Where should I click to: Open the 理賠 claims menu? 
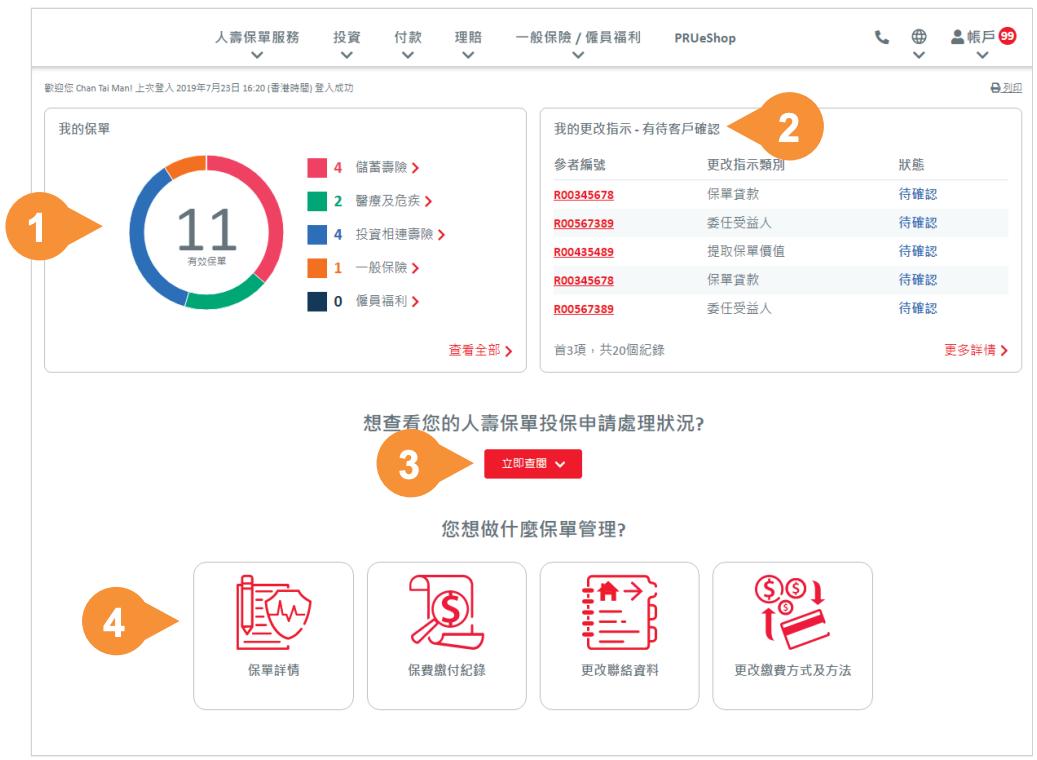pos(466,38)
